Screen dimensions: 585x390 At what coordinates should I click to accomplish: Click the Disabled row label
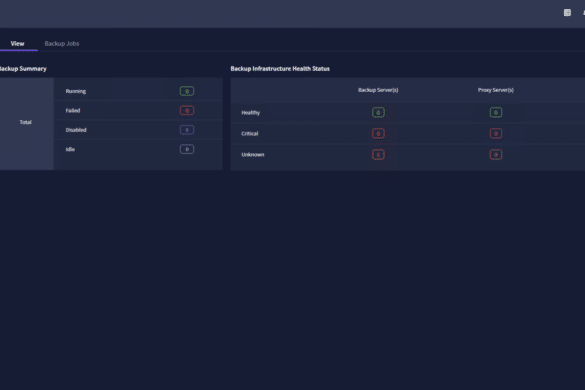point(76,130)
